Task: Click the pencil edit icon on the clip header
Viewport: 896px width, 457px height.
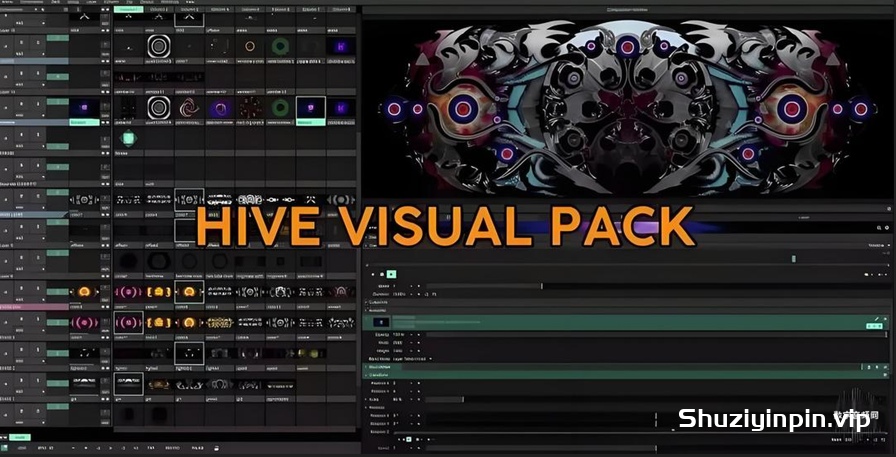Action: (x=877, y=319)
